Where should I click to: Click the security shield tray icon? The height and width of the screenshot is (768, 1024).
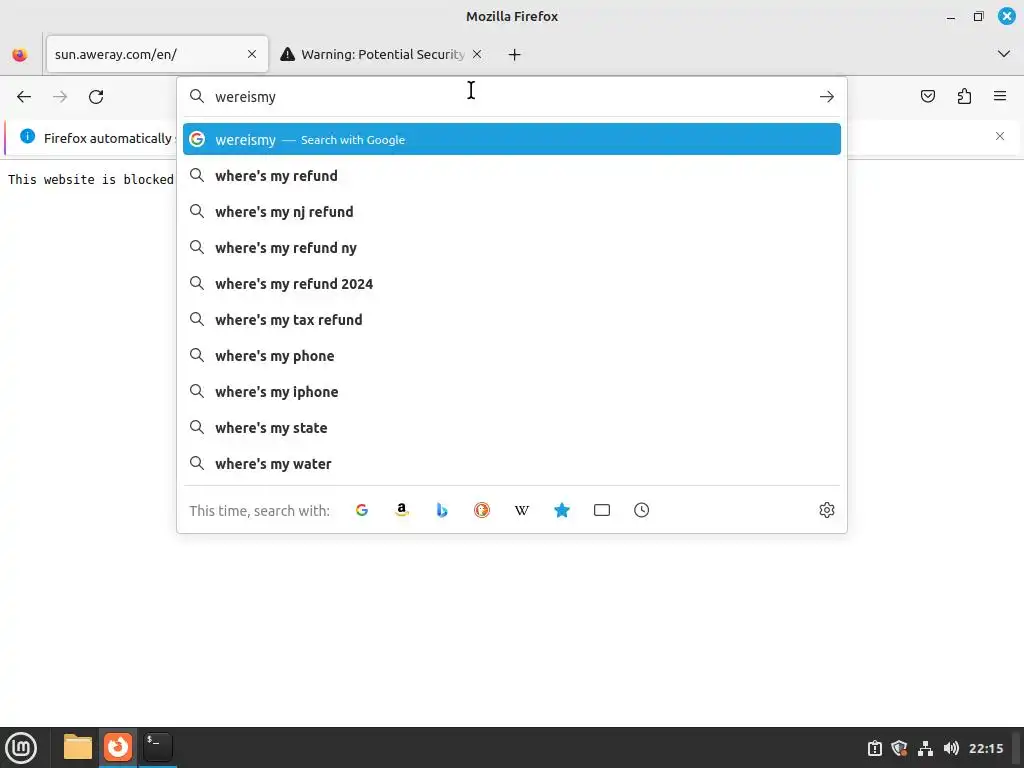pyautogui.click(x=899, y=748)
